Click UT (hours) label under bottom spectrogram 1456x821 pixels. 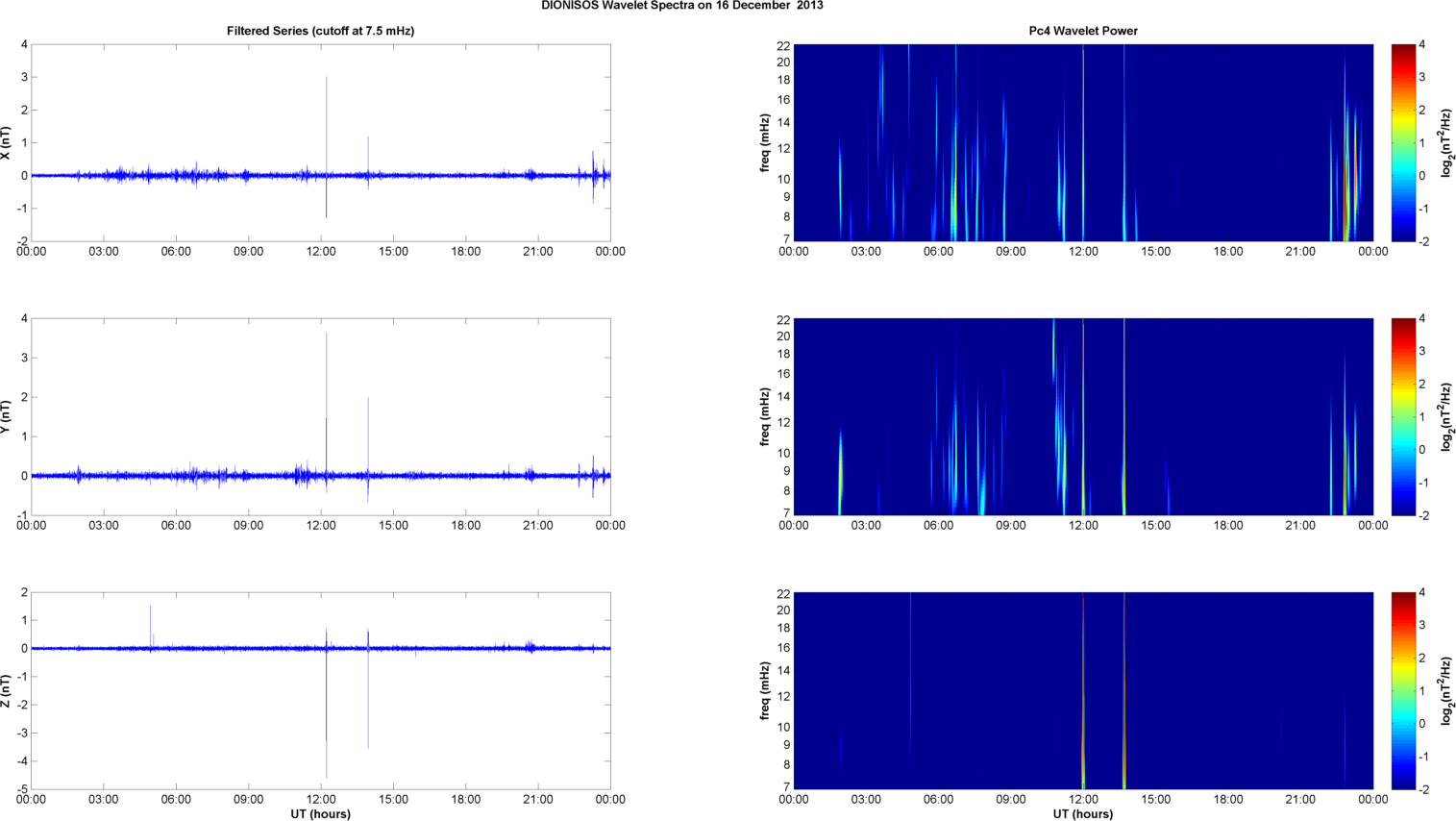coord(1082,814)
